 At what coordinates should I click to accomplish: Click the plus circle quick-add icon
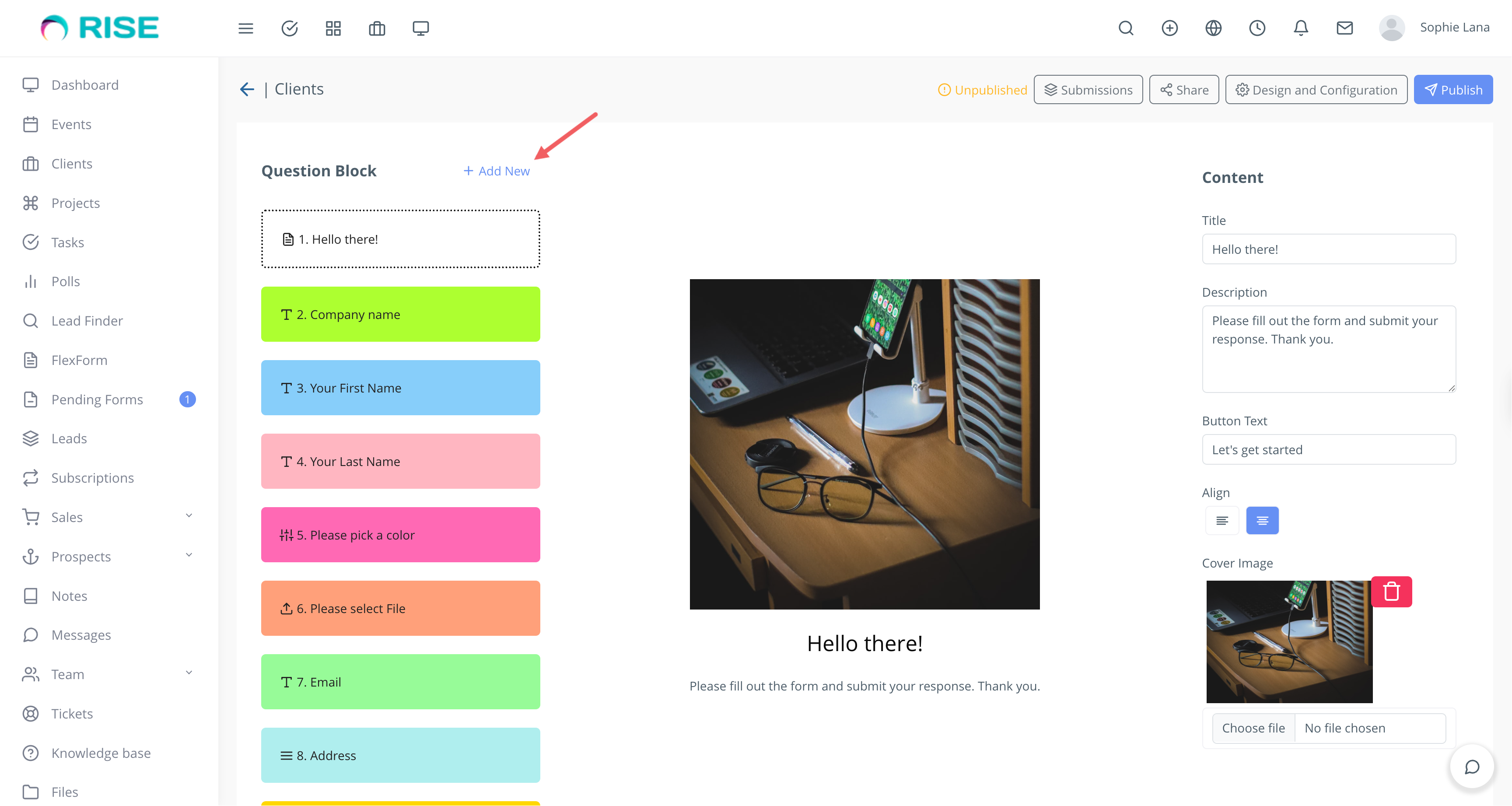pos(1169,28)
